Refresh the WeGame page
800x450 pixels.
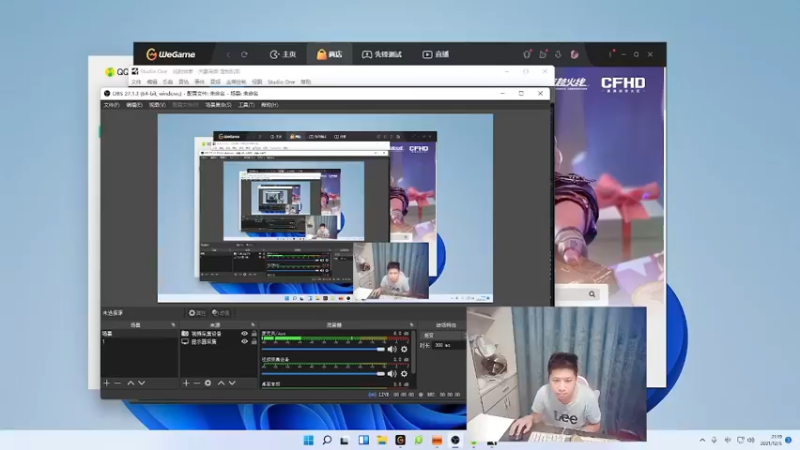tap(244, 55)
